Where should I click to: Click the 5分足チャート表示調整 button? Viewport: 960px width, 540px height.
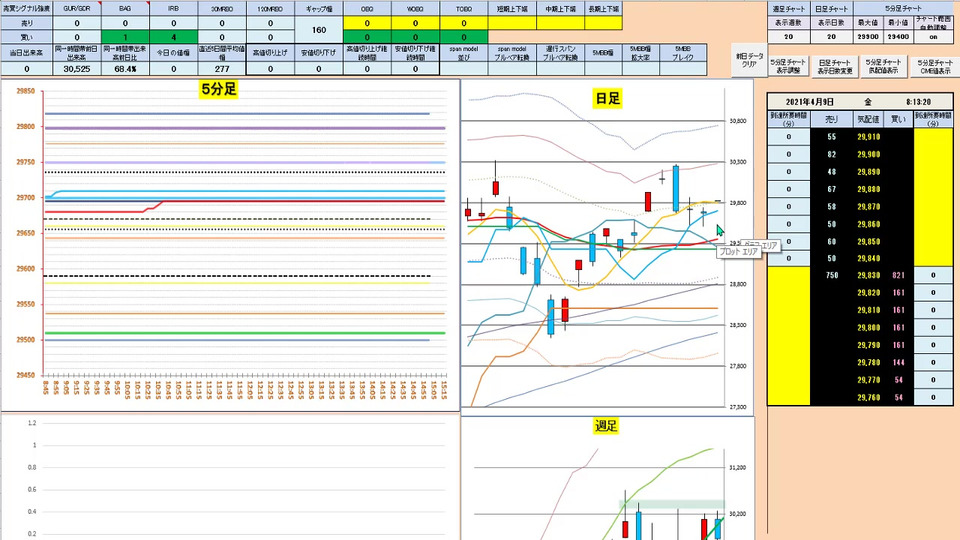point(787,66)
